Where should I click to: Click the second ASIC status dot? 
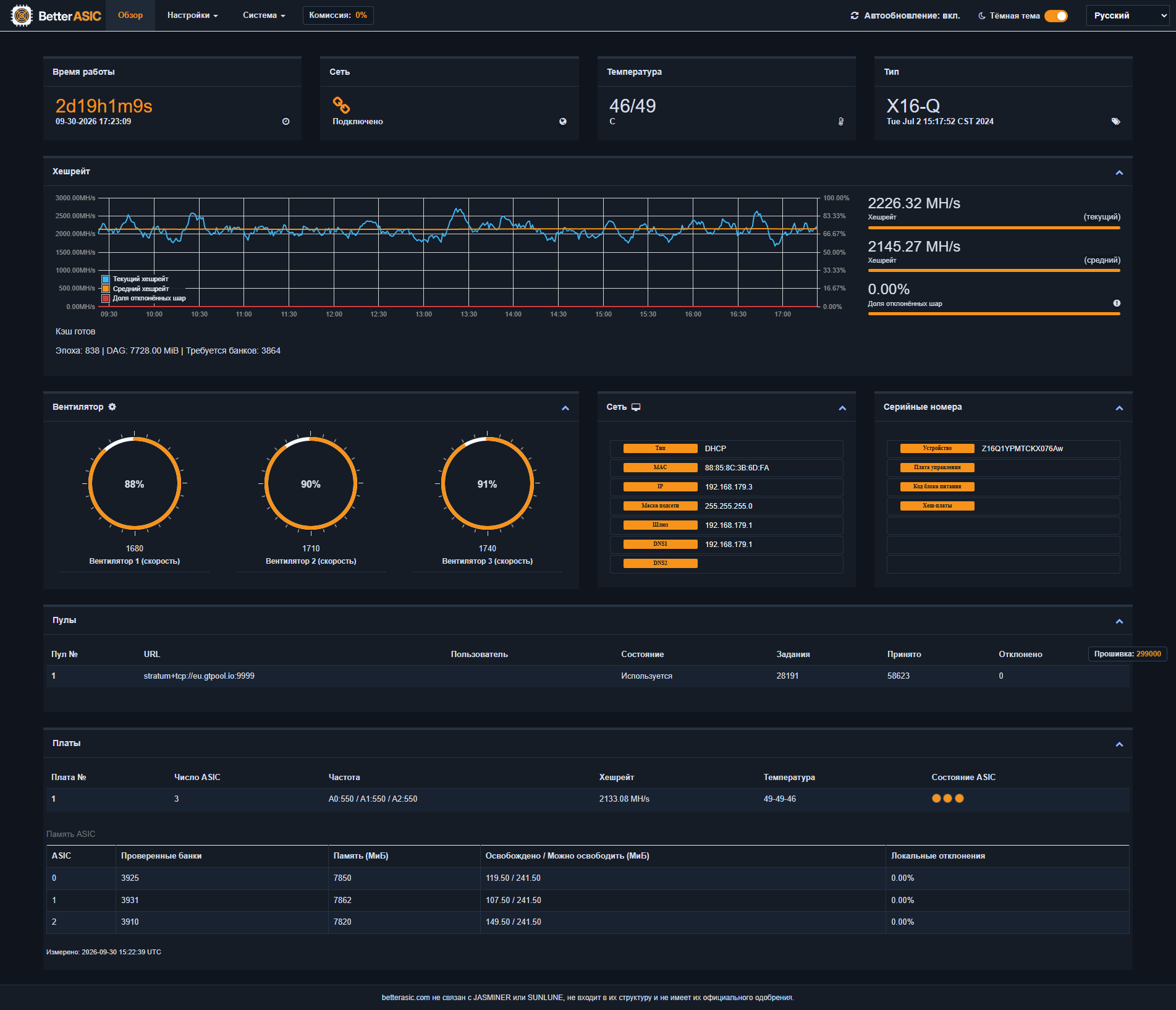click(x=947, y=799)
